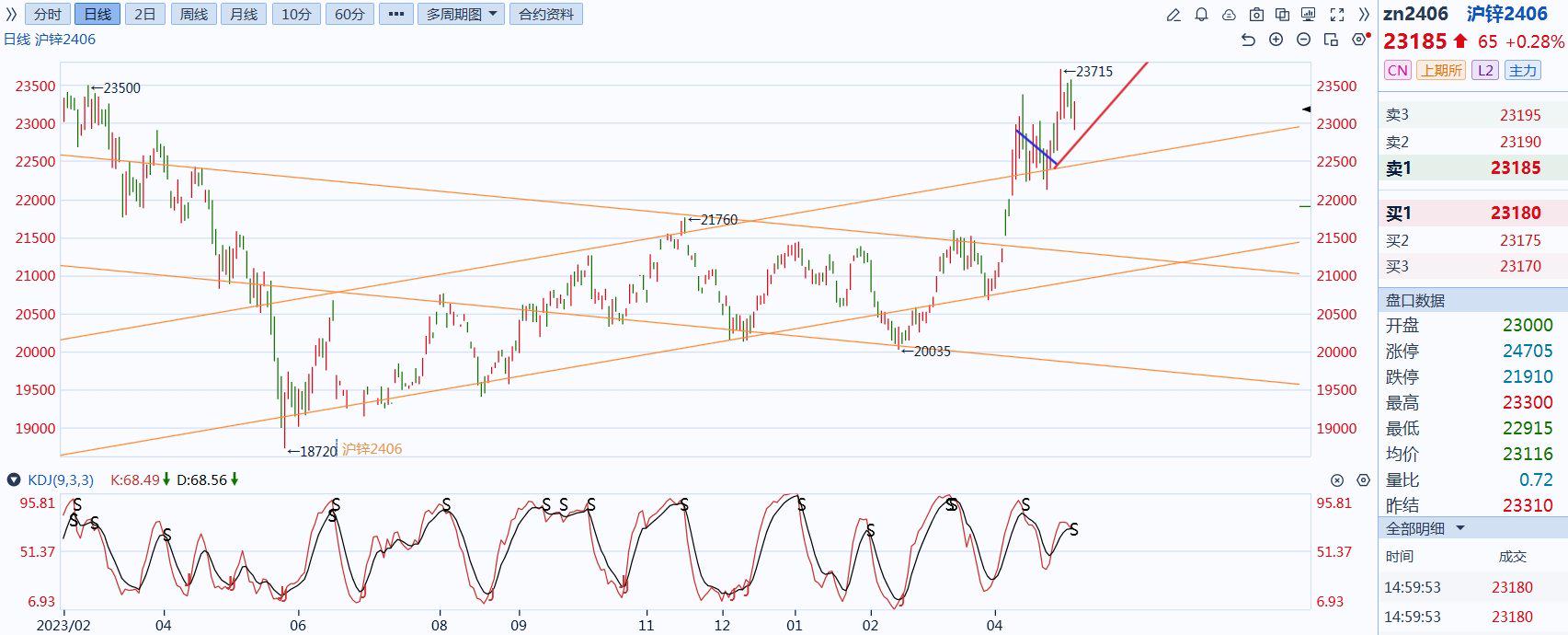The image size is (1568, 635).
Task: Switch to 60分 period chart
Action: [x=349, y=15]
